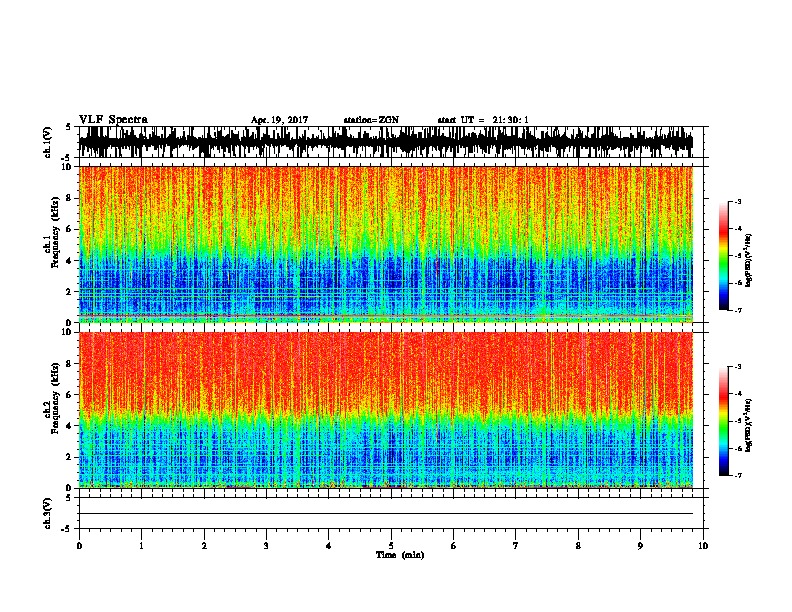Click time axis tick label "0"
The height and width of the screenshot is (612, 792).
click(79, 546)
